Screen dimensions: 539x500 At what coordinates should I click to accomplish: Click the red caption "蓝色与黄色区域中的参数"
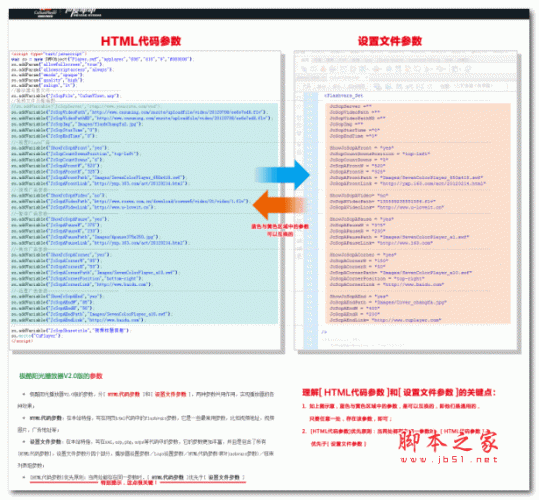pyautogui.click(x=280, y=226)
